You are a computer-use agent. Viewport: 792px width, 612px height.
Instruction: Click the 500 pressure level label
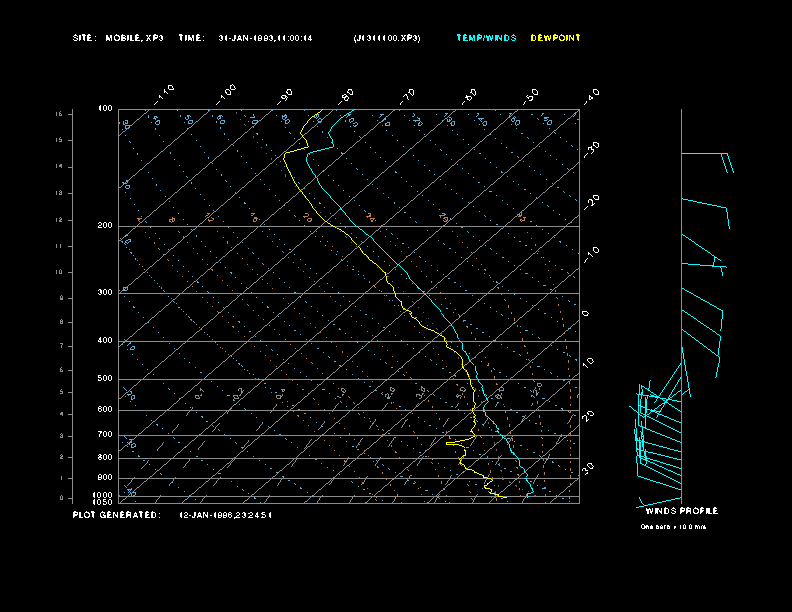point(105,379)
